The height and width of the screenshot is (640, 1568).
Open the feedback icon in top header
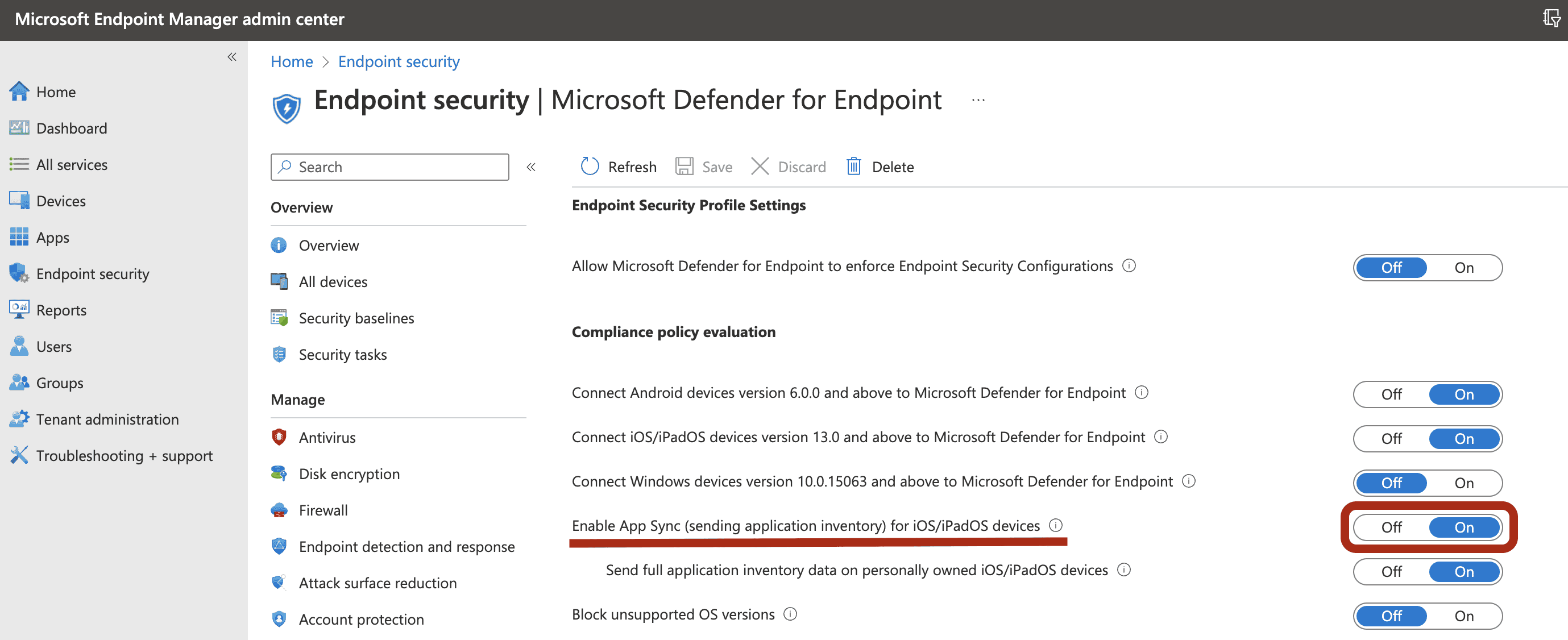1551,19
